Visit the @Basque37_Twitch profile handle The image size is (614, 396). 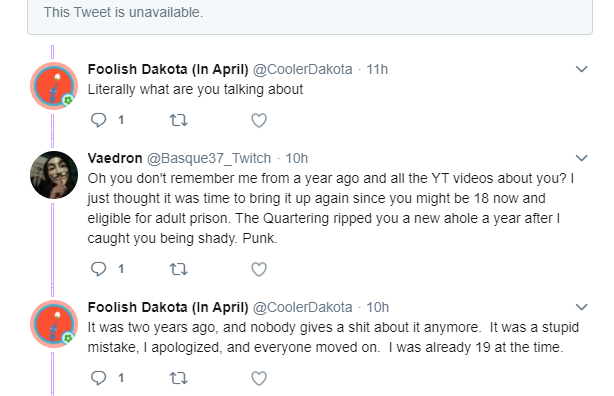[x=209, y=158]
